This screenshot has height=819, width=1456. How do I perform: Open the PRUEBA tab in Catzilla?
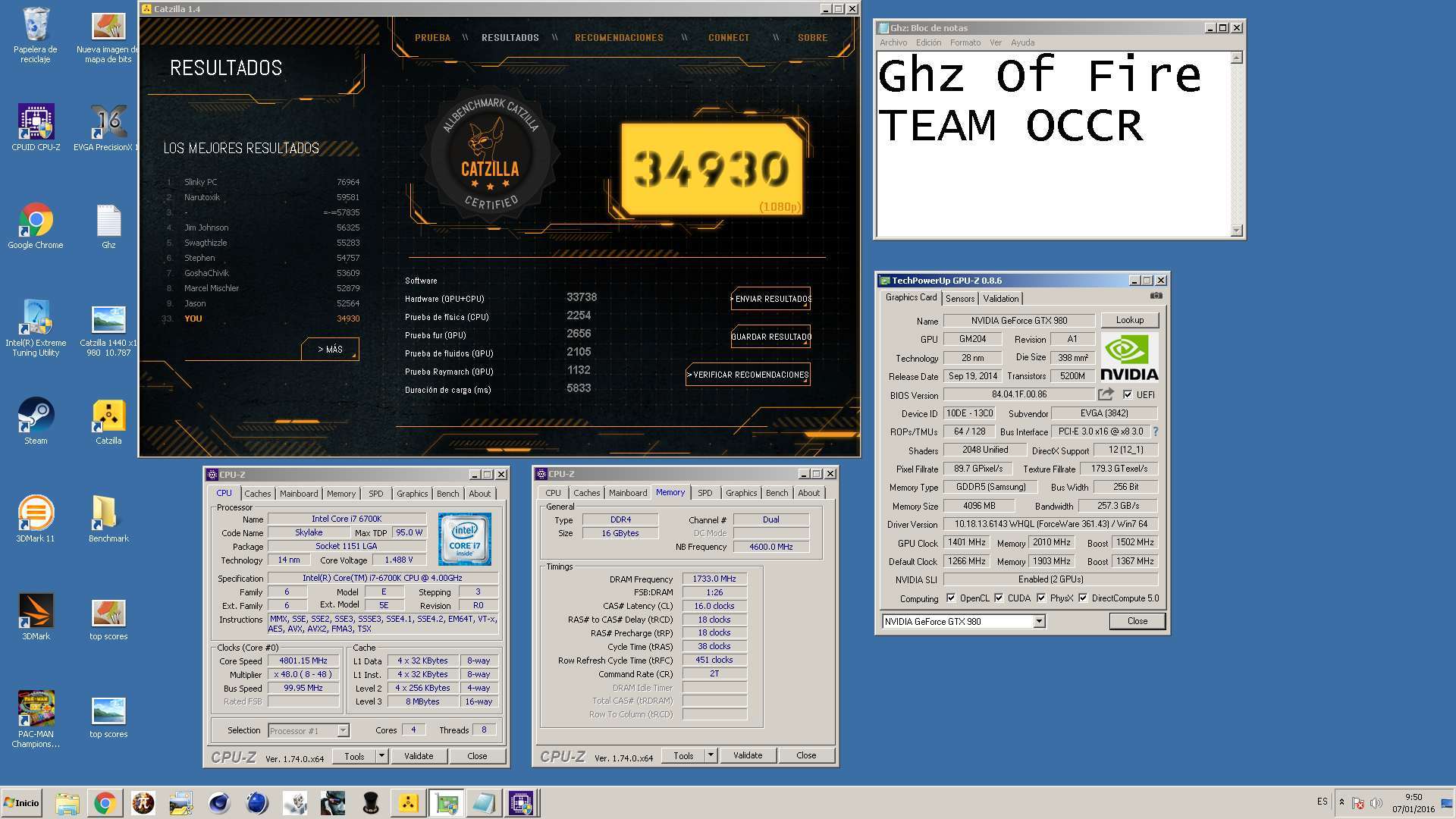pos(432,37)
